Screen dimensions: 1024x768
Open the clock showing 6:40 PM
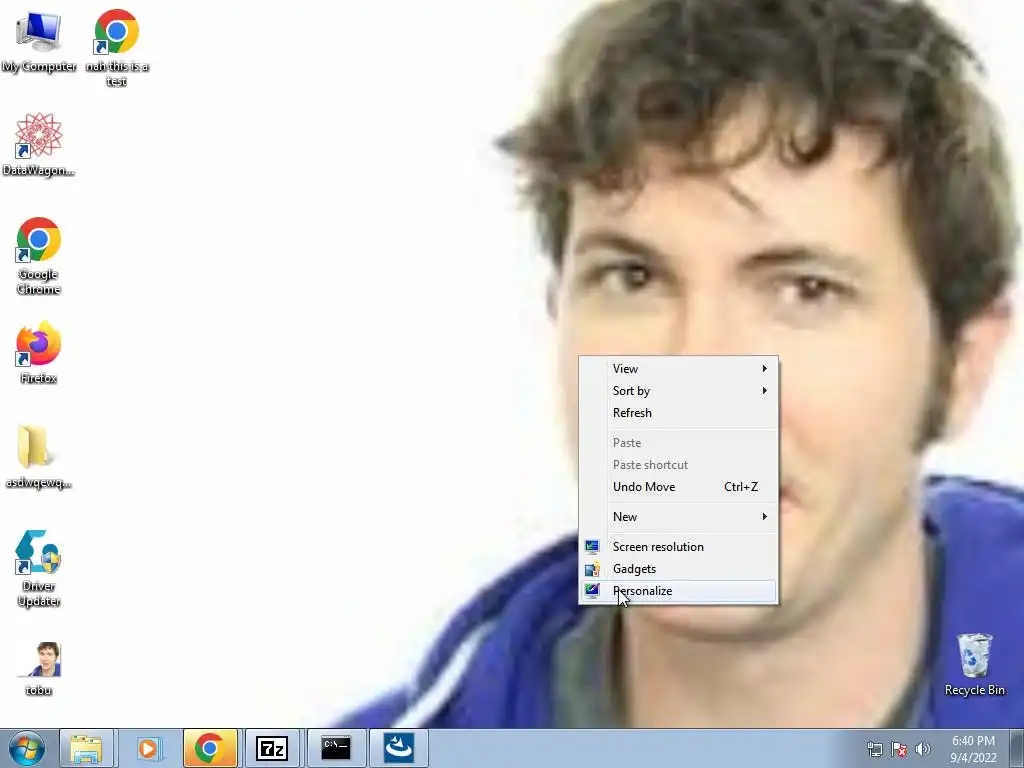coord(973,749)
